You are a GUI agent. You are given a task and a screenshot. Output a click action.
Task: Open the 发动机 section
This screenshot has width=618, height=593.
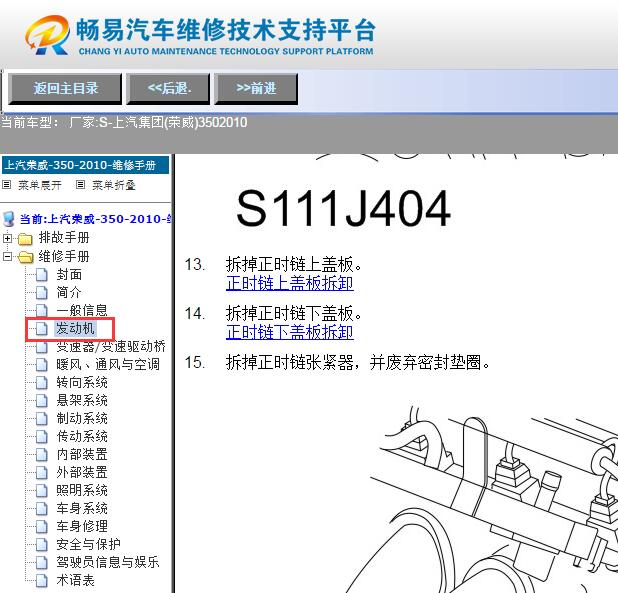click(x=75, y=328)
